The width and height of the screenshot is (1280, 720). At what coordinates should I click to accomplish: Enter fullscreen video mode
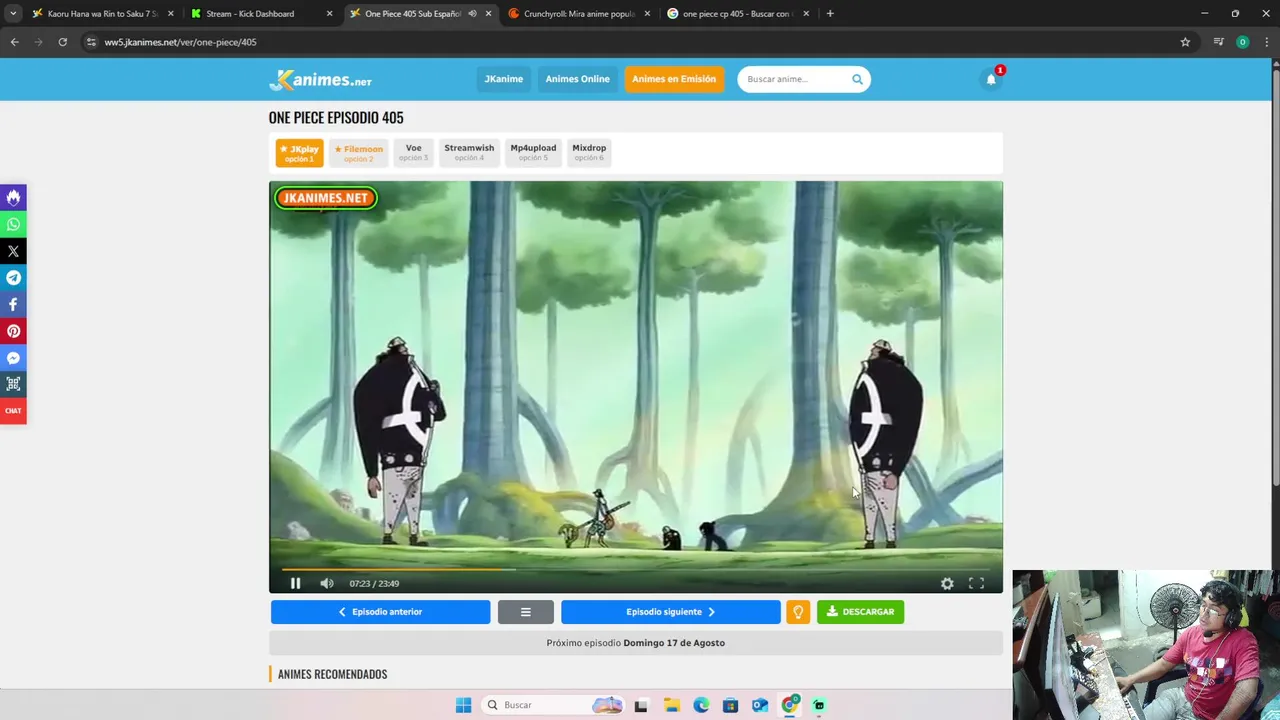(x=976, y=583)
